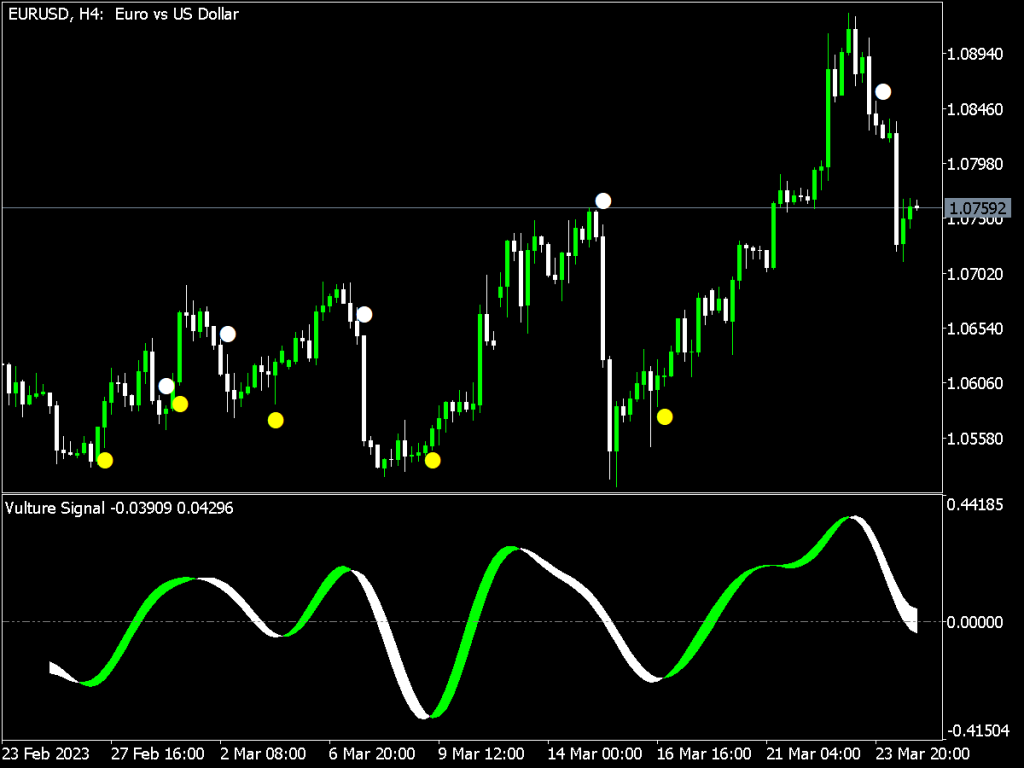This screenshot has height=768, width=1024.
Task: Click the 1.05580 price scale value
Action: click(975, 438)
